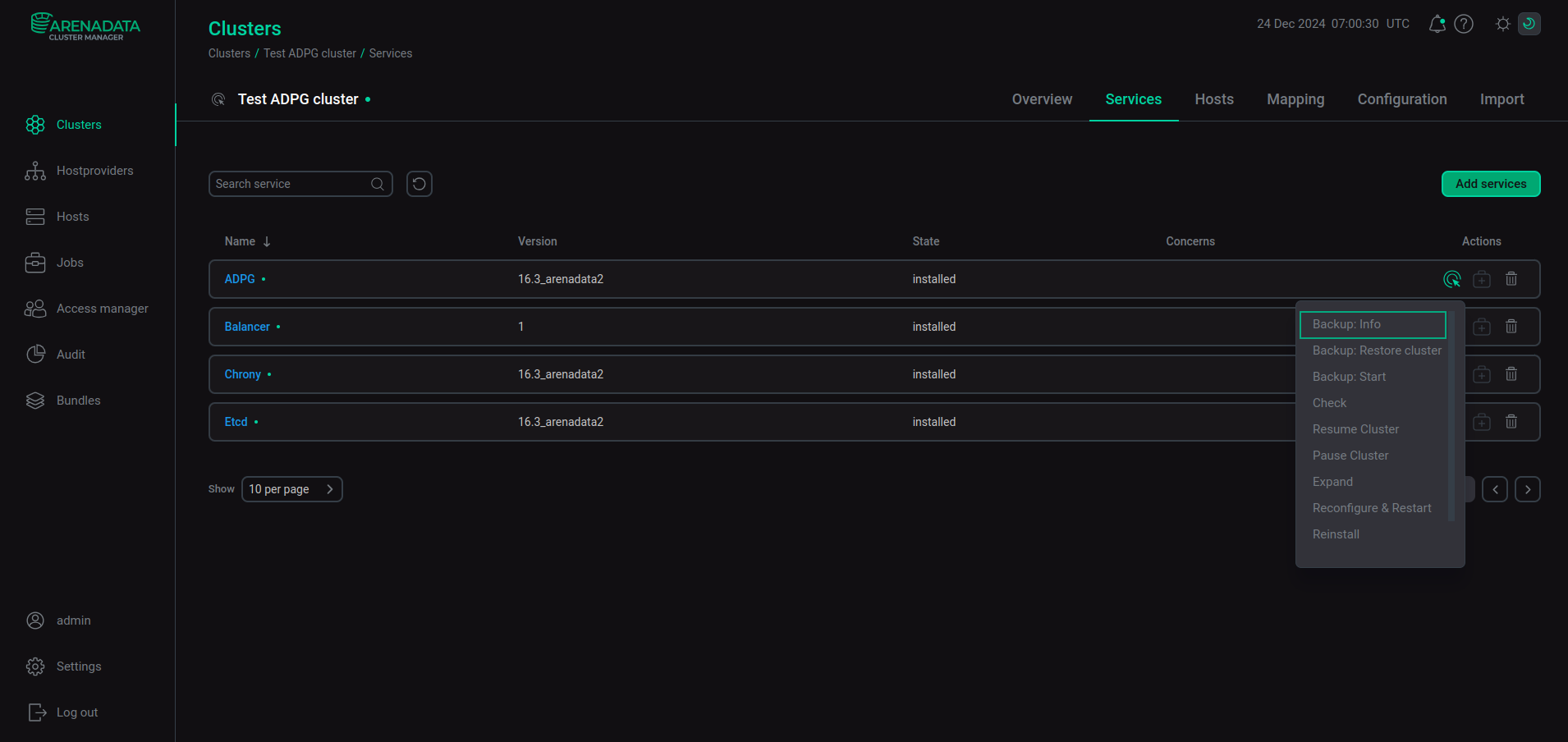Click magnifier icon in search service field
The image size is (1568, 742).
[378, 184]
